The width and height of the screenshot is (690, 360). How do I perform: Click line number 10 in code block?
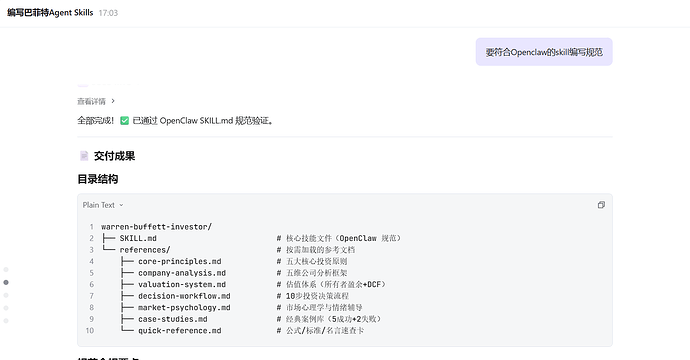90,331
